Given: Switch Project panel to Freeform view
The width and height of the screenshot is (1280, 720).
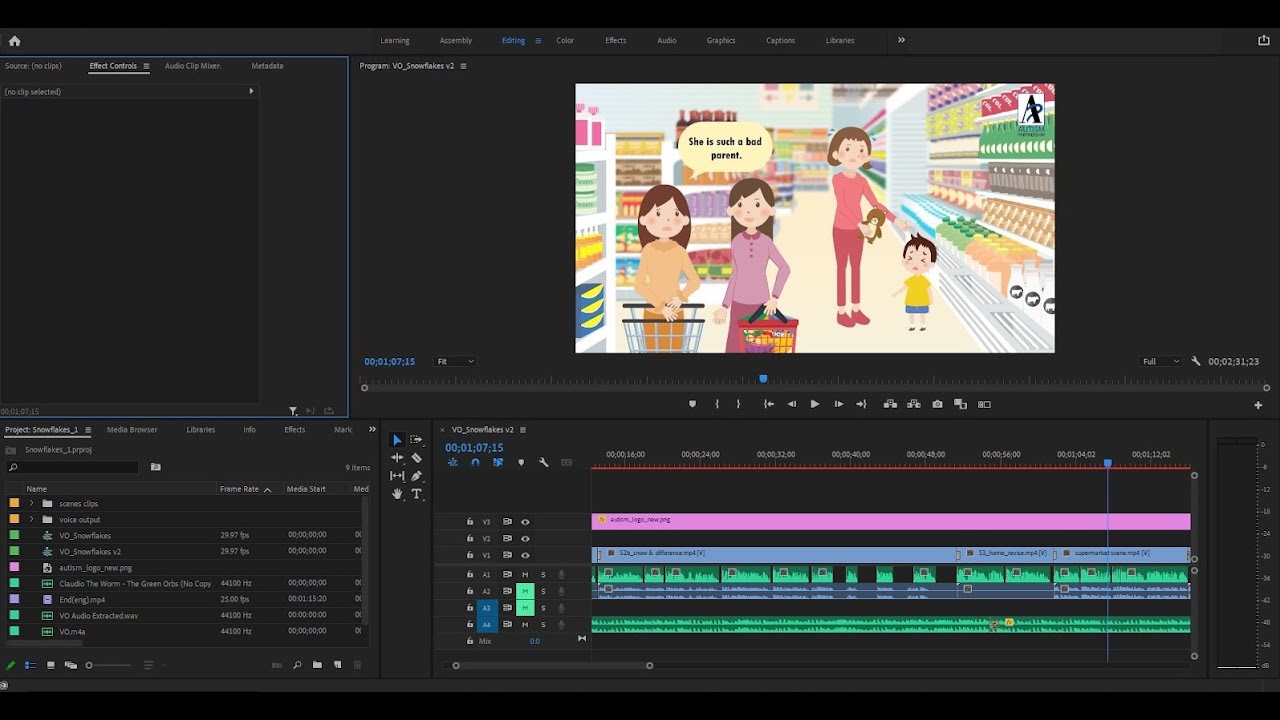Looking at the screenshot, I should coord(70,665).
